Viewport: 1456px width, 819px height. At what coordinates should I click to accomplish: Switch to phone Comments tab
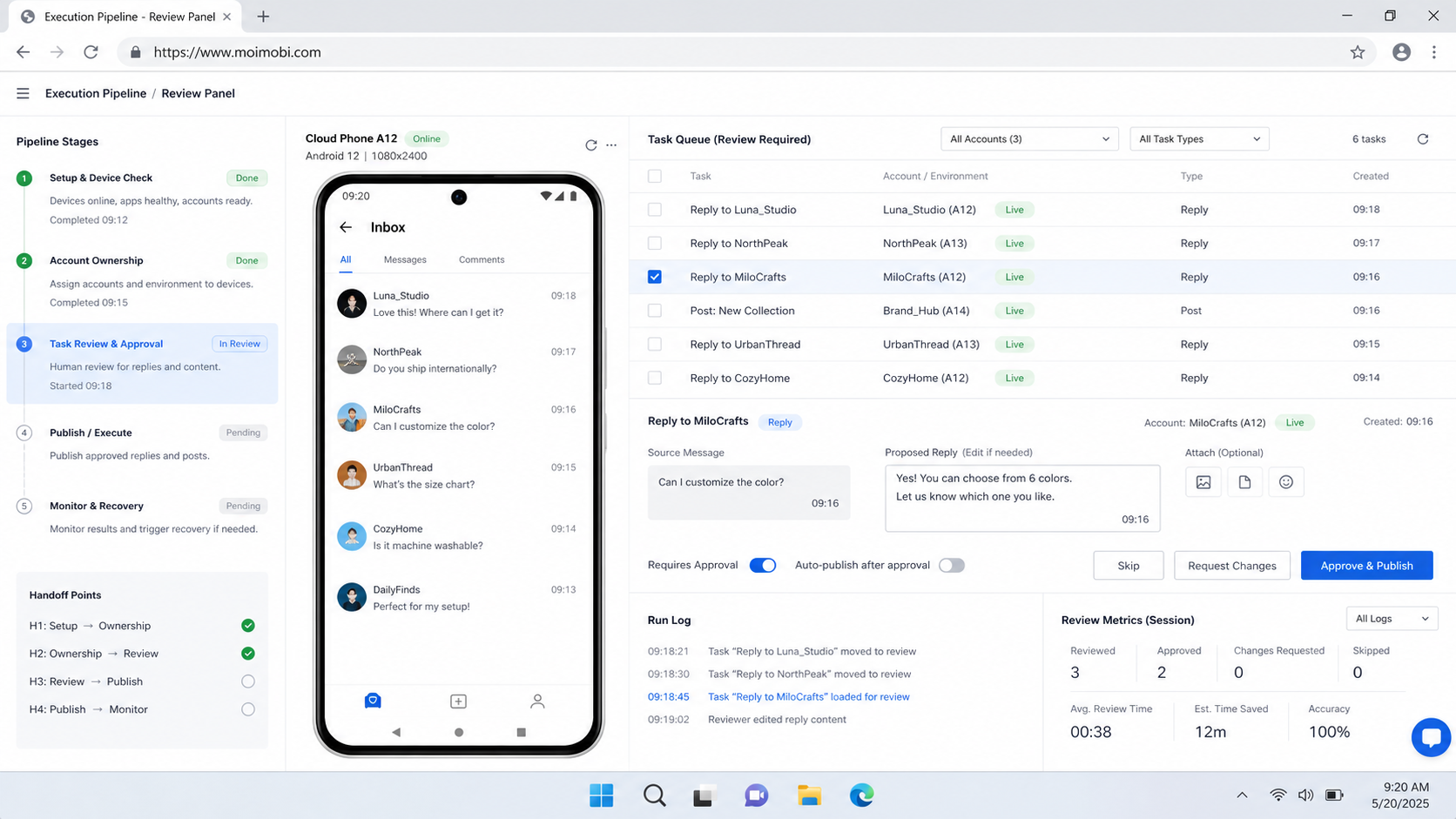[482, 259]
